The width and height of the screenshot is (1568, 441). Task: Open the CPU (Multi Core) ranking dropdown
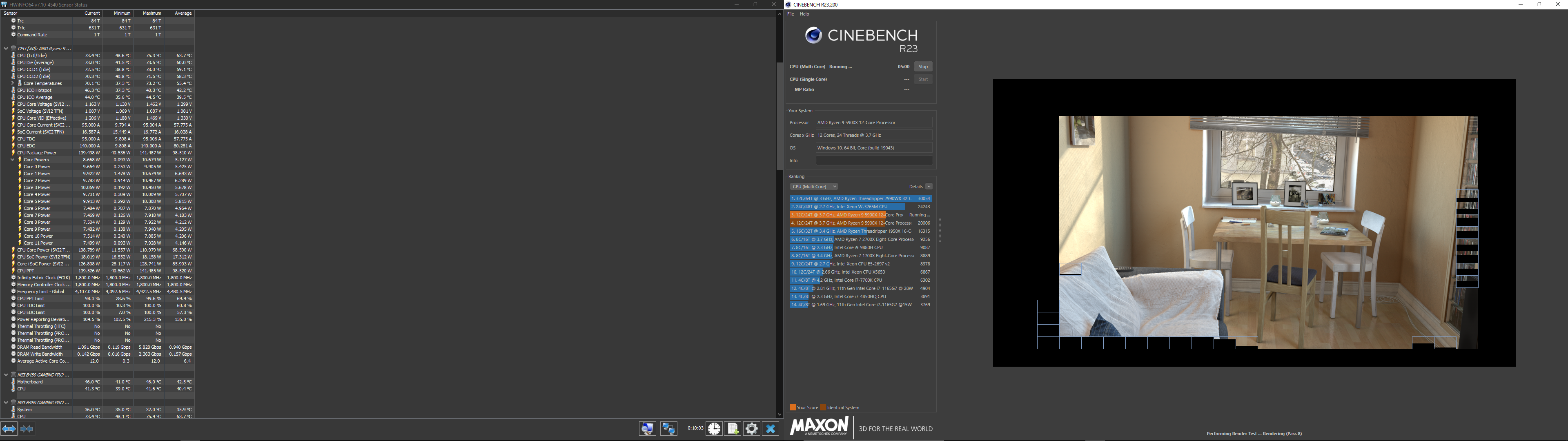[814, 186]
